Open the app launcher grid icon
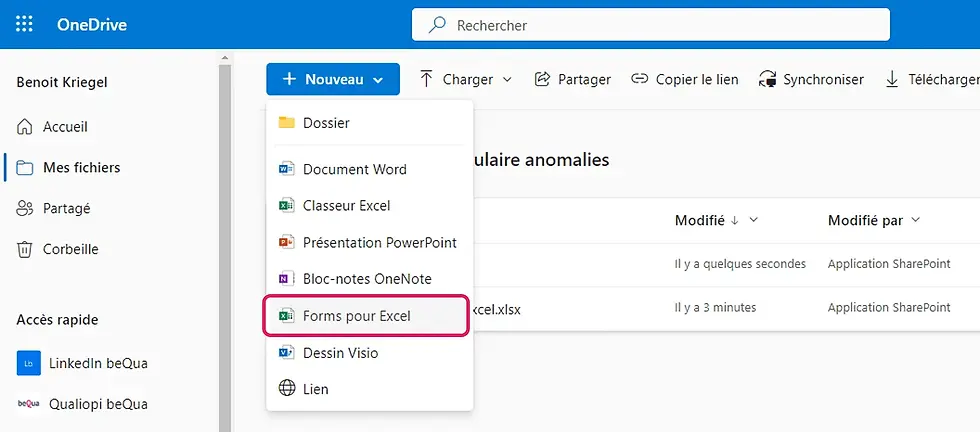The width and height of the screenshot is (980, 432). pos(24,24)
